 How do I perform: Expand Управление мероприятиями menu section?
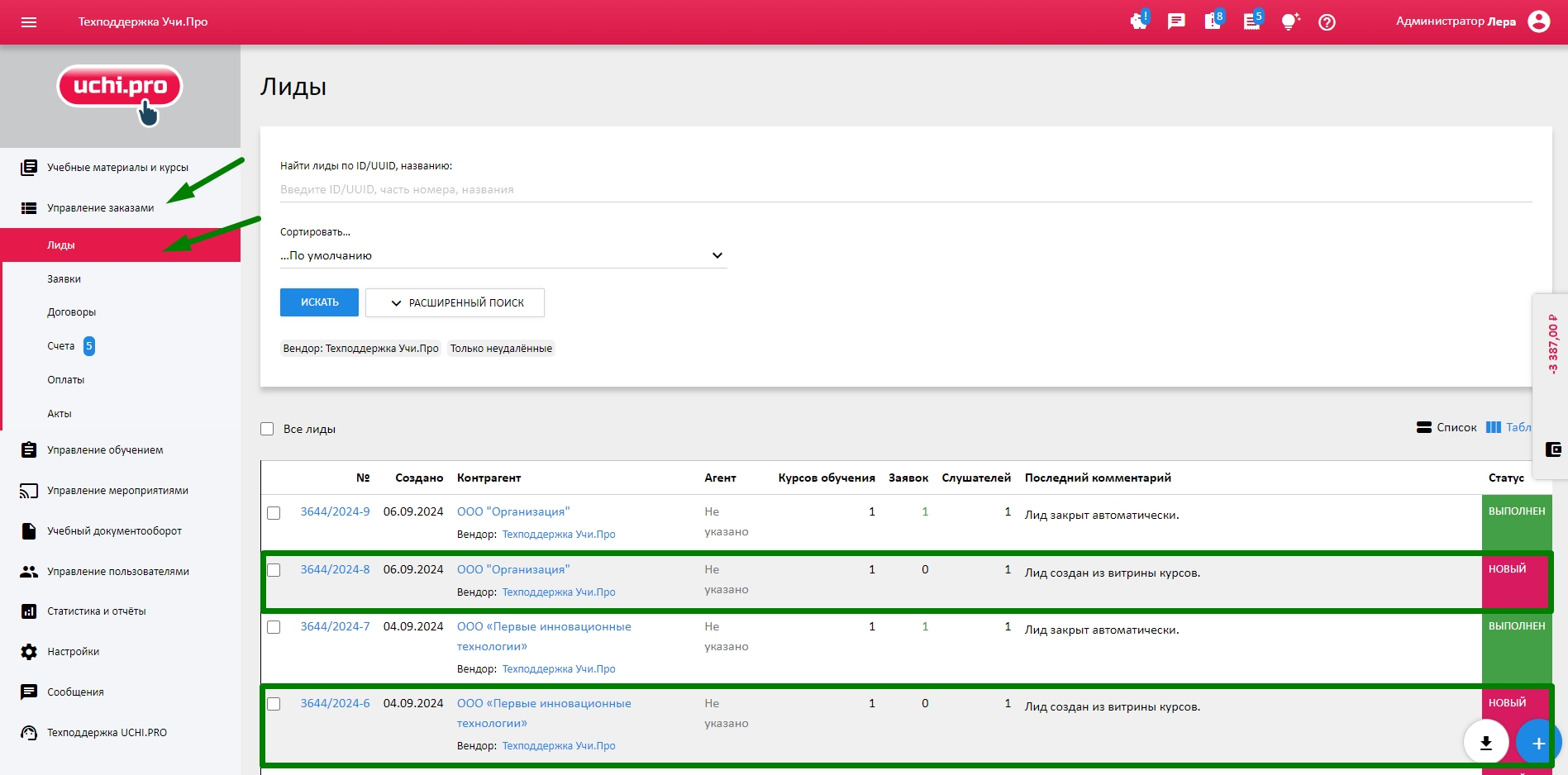[121, 491]
